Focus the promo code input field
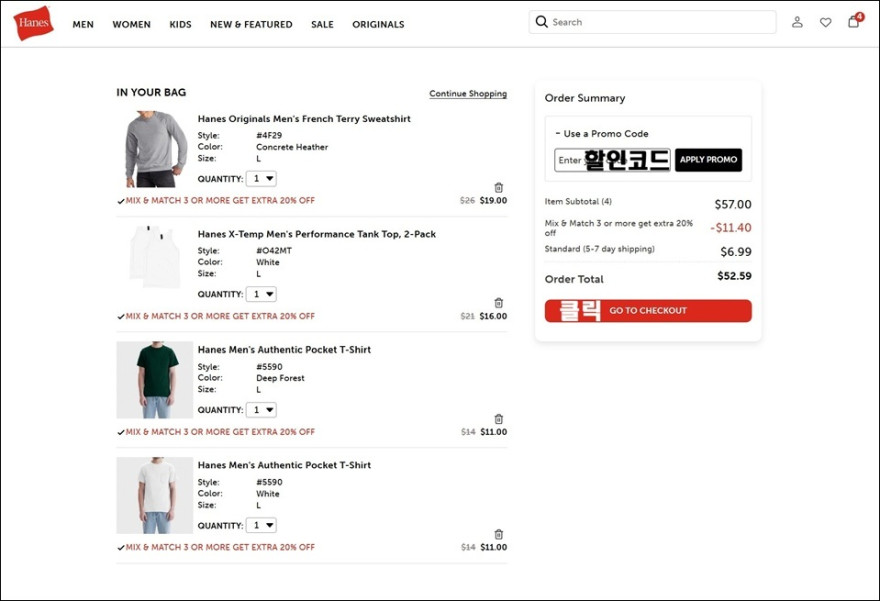The image size is (880, 601). 612,160
